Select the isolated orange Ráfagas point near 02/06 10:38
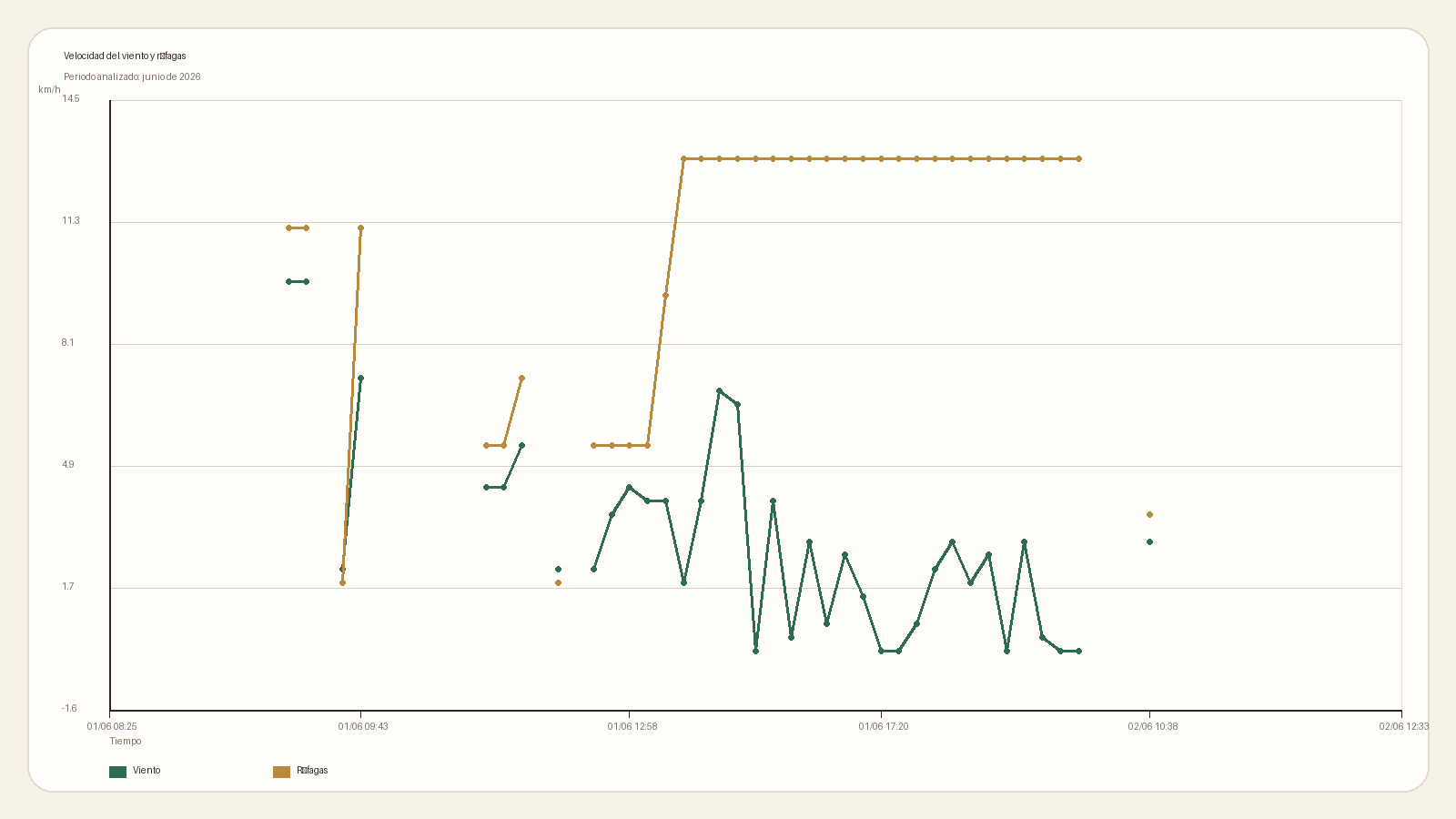This screenshot has width=1456, height=819. point(1149,515)
